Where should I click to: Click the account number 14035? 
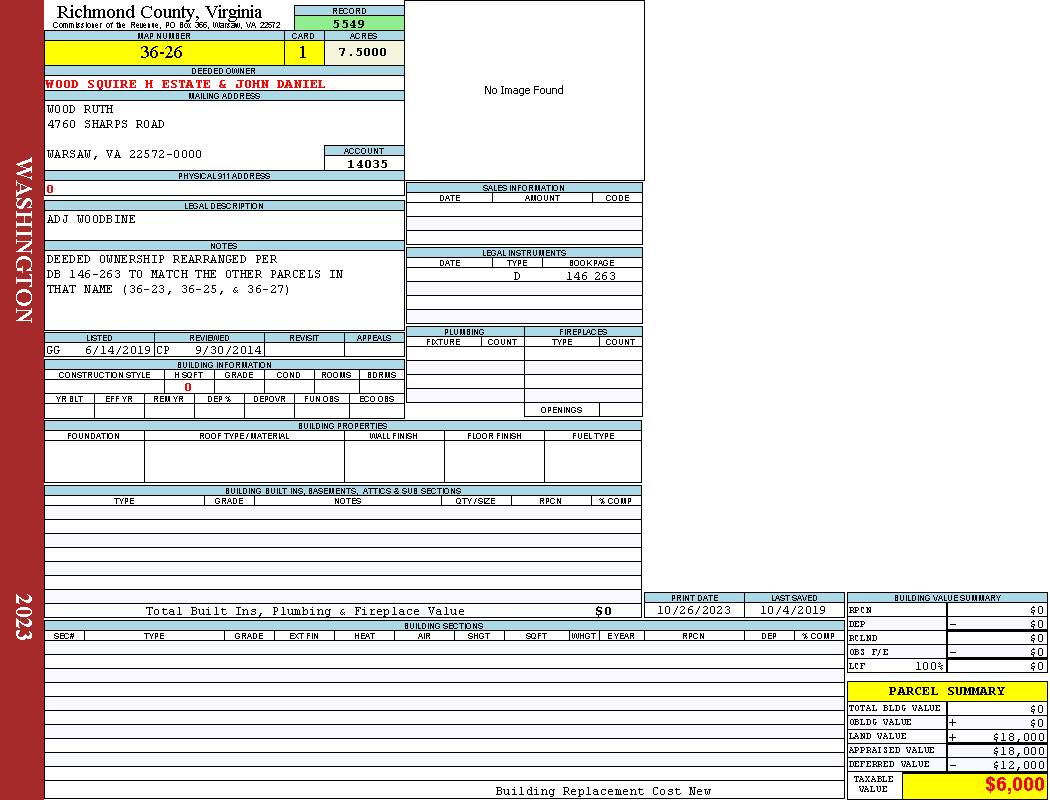click(367, 164)
